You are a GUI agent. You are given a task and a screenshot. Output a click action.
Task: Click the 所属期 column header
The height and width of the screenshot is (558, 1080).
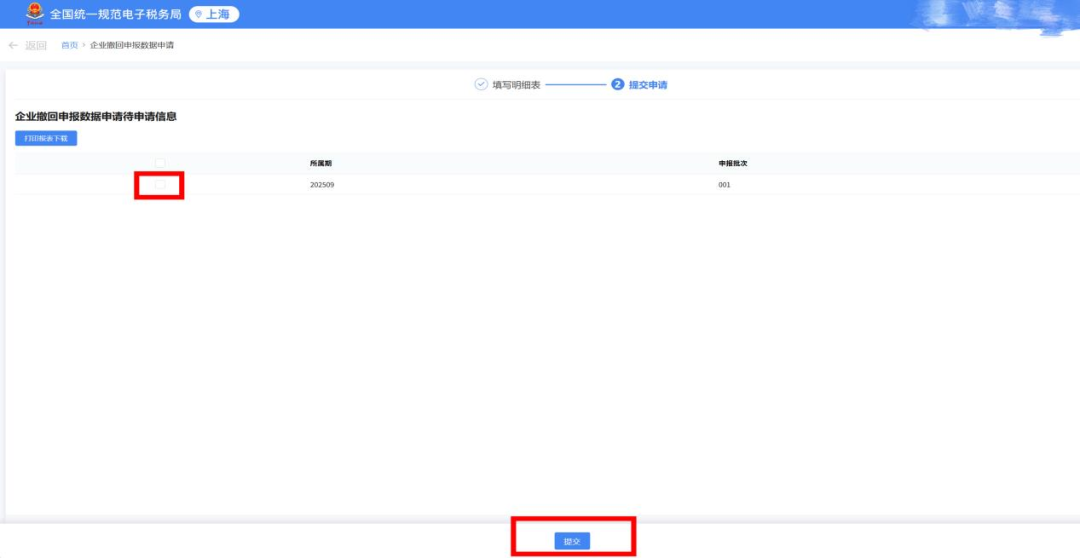pos(320,163)
